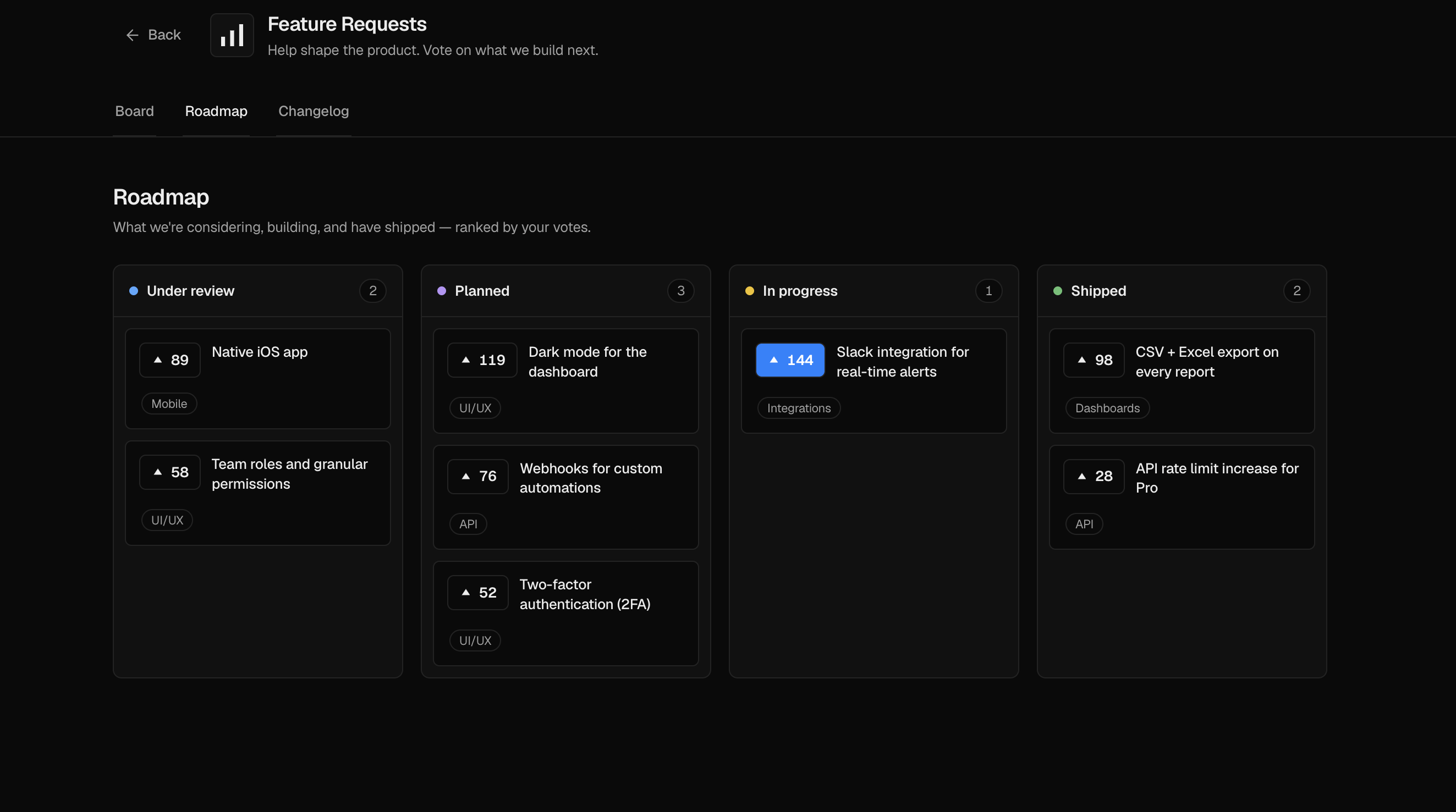The width and height of the screenshot is (1456, 812).
Task: Remove vote from Slack integration request
Action: (790, 360)
